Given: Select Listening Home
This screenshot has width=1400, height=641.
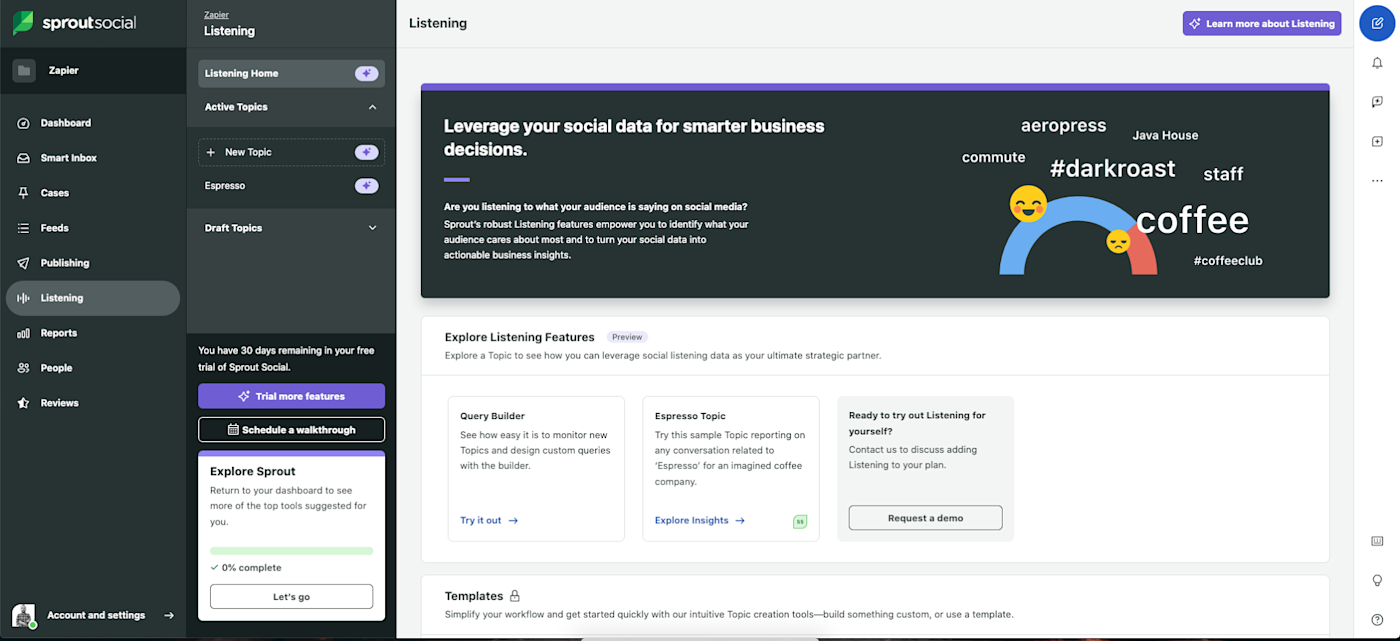Looking at the screenshot, I should [x=291, y=73].
